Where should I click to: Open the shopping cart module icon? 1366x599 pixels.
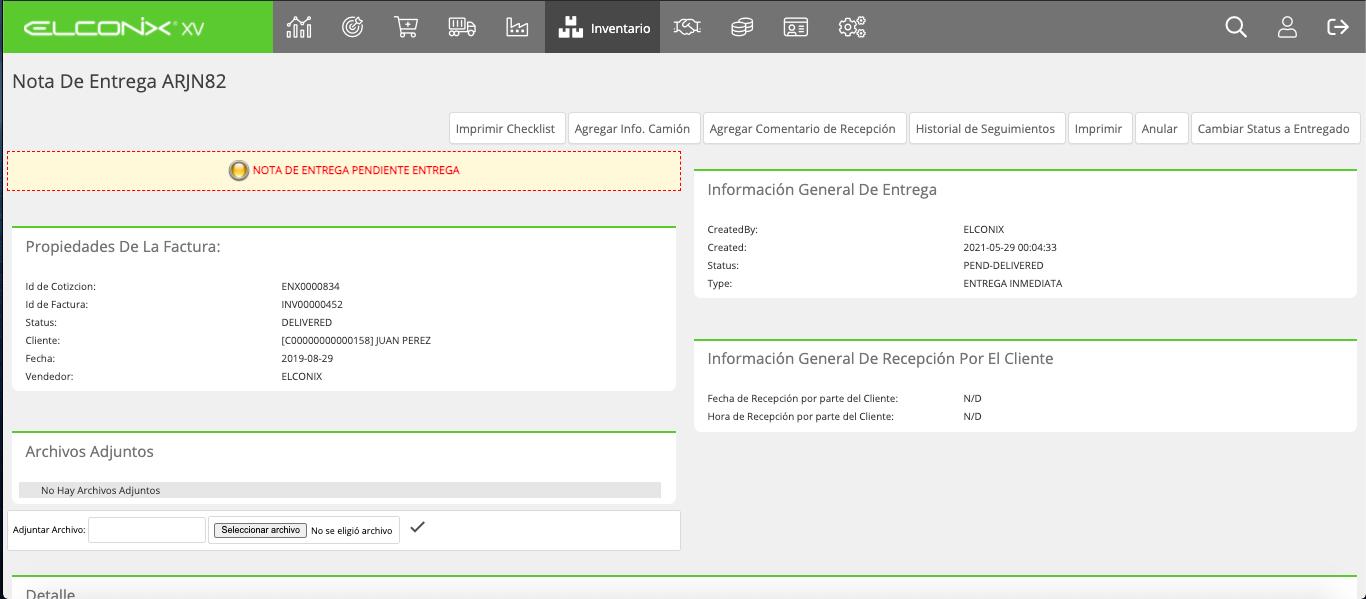406,27
